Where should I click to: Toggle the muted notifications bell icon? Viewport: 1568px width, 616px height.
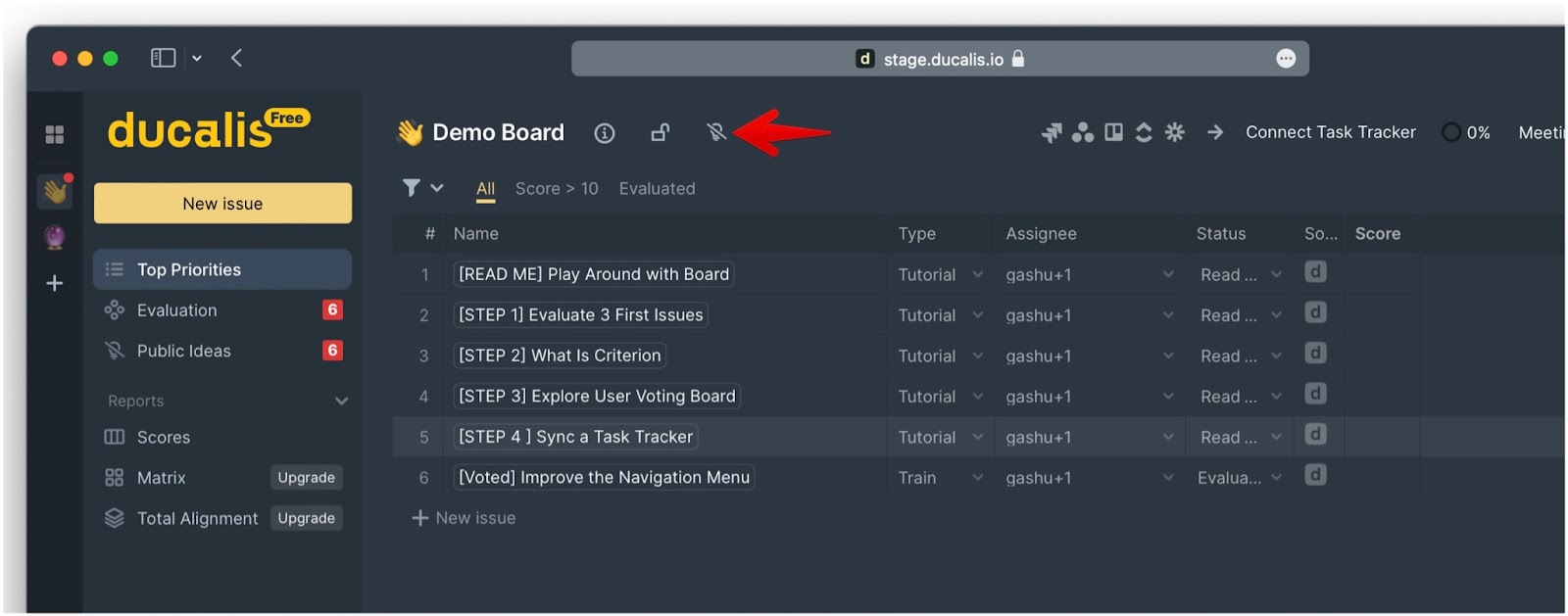tap(716, 132)
